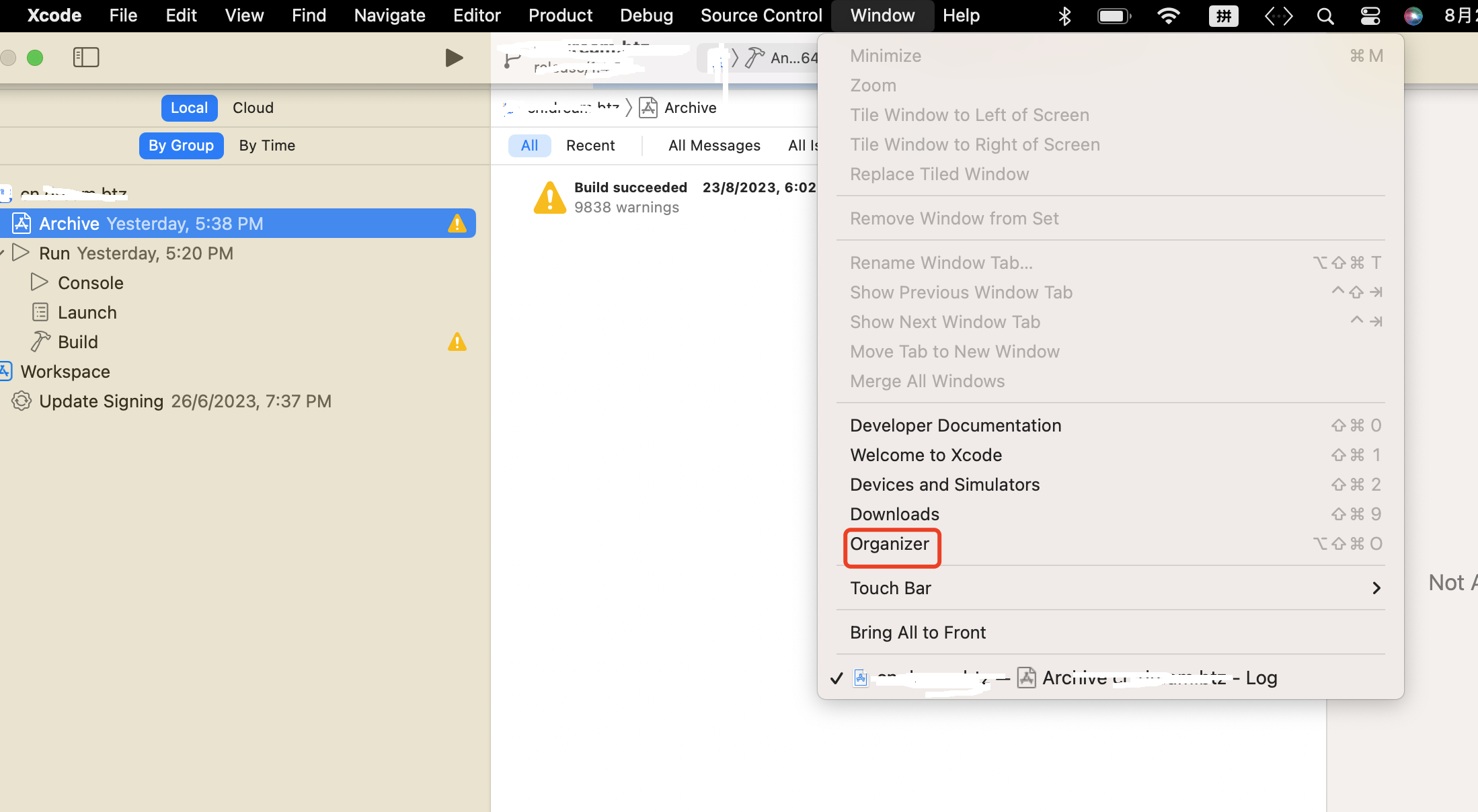This screenshot has height=812, width=1478.
Task: Open Control Center in menu bar
Action: [1370, 15]
